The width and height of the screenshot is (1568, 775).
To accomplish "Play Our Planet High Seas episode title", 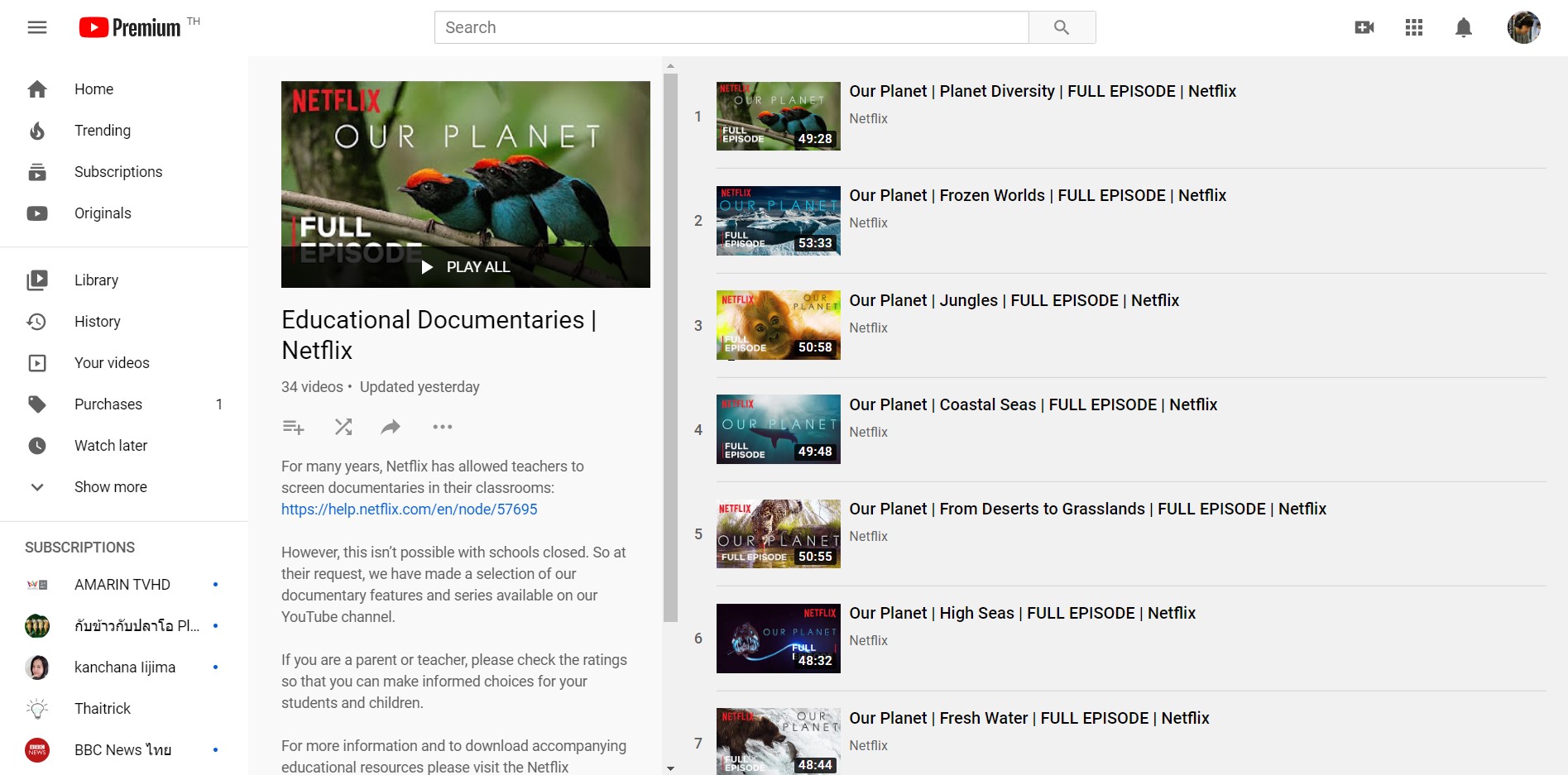I will point(1022,613).
